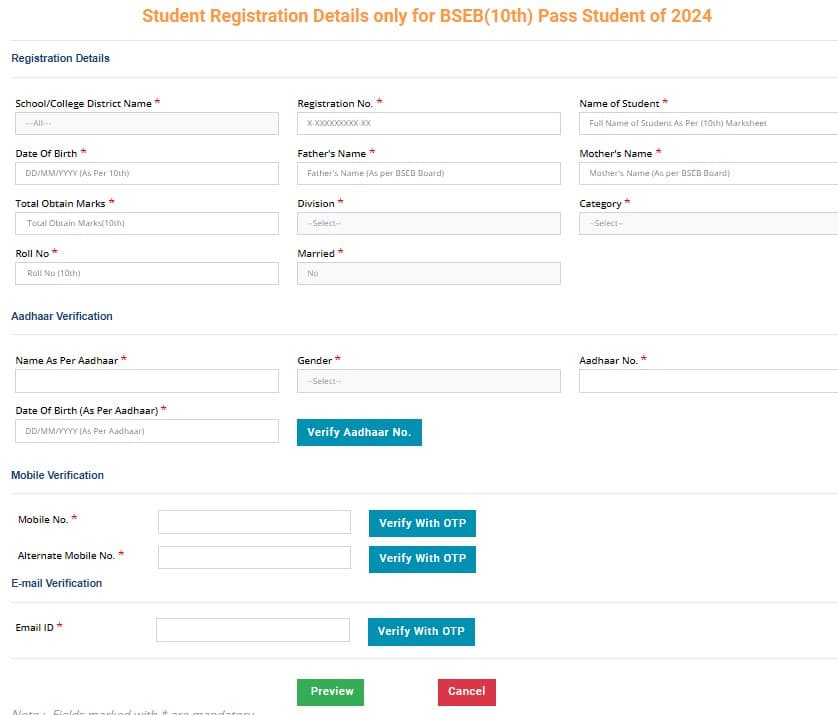Click the Date Of Birth (10th) field

click(x=146, y=173)
